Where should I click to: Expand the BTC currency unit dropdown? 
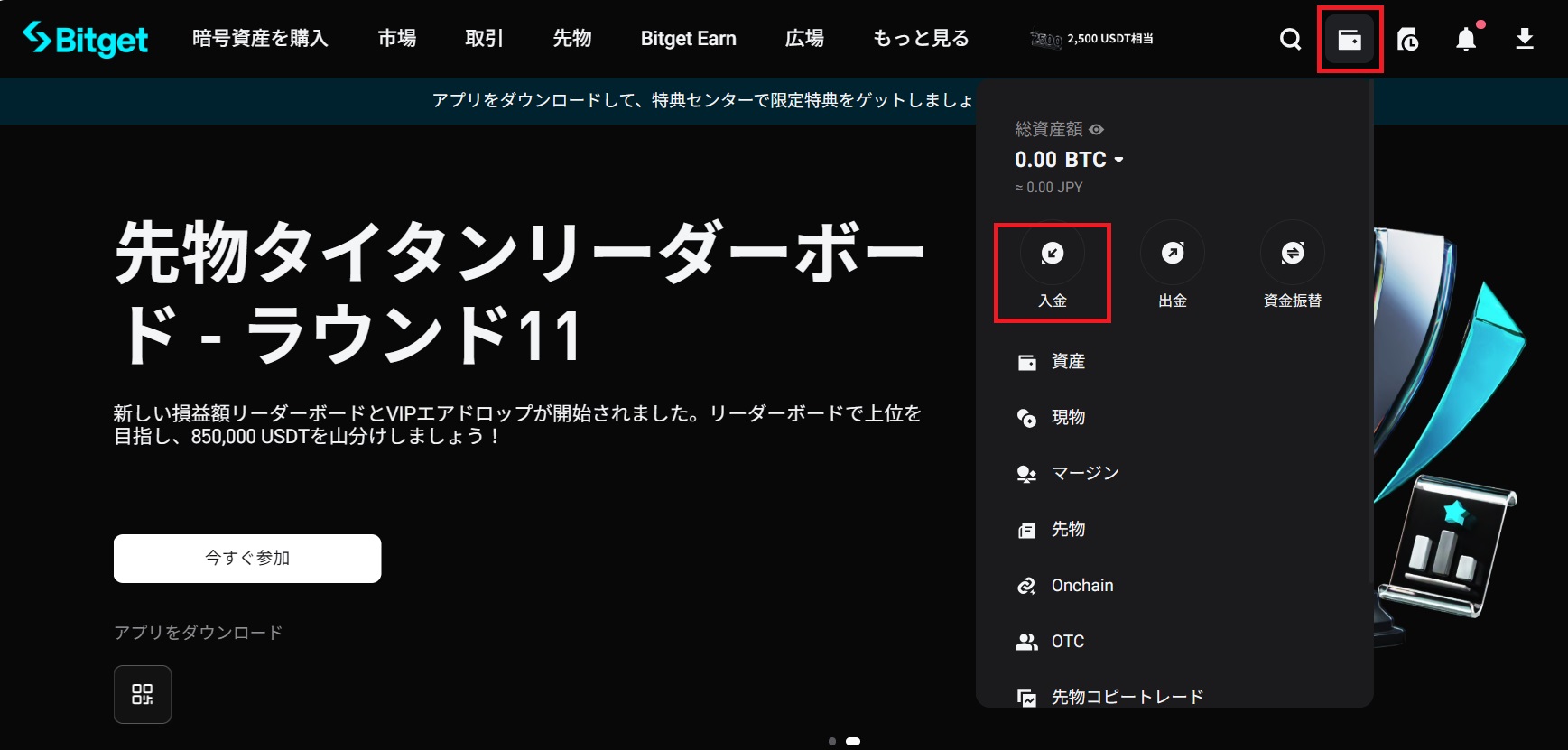(1118, 160)
